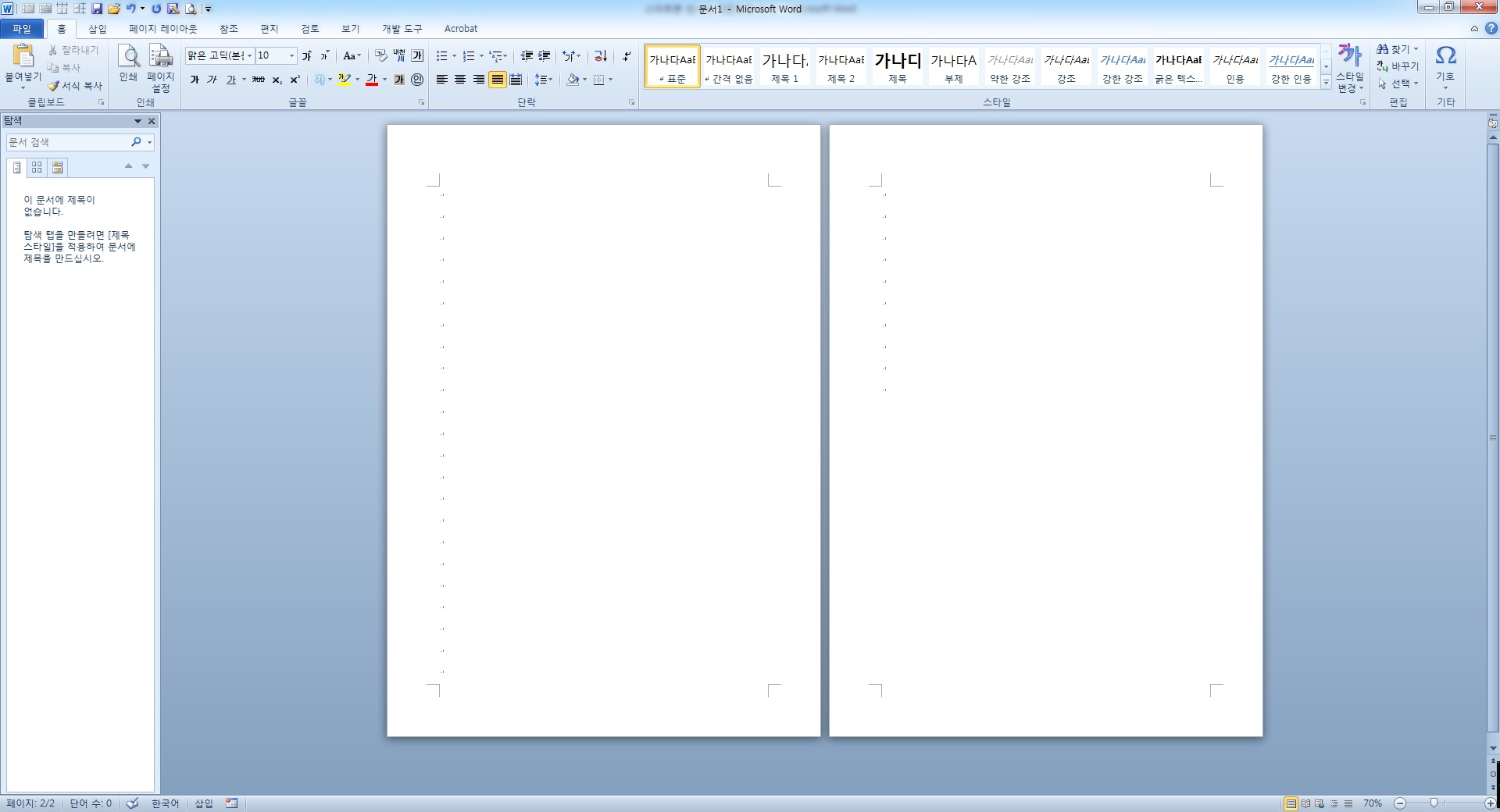Image resolution: width=1500 pixels, height=812 pixels.
Task: Click the phonetic guide icon
Action: [399, 55]
